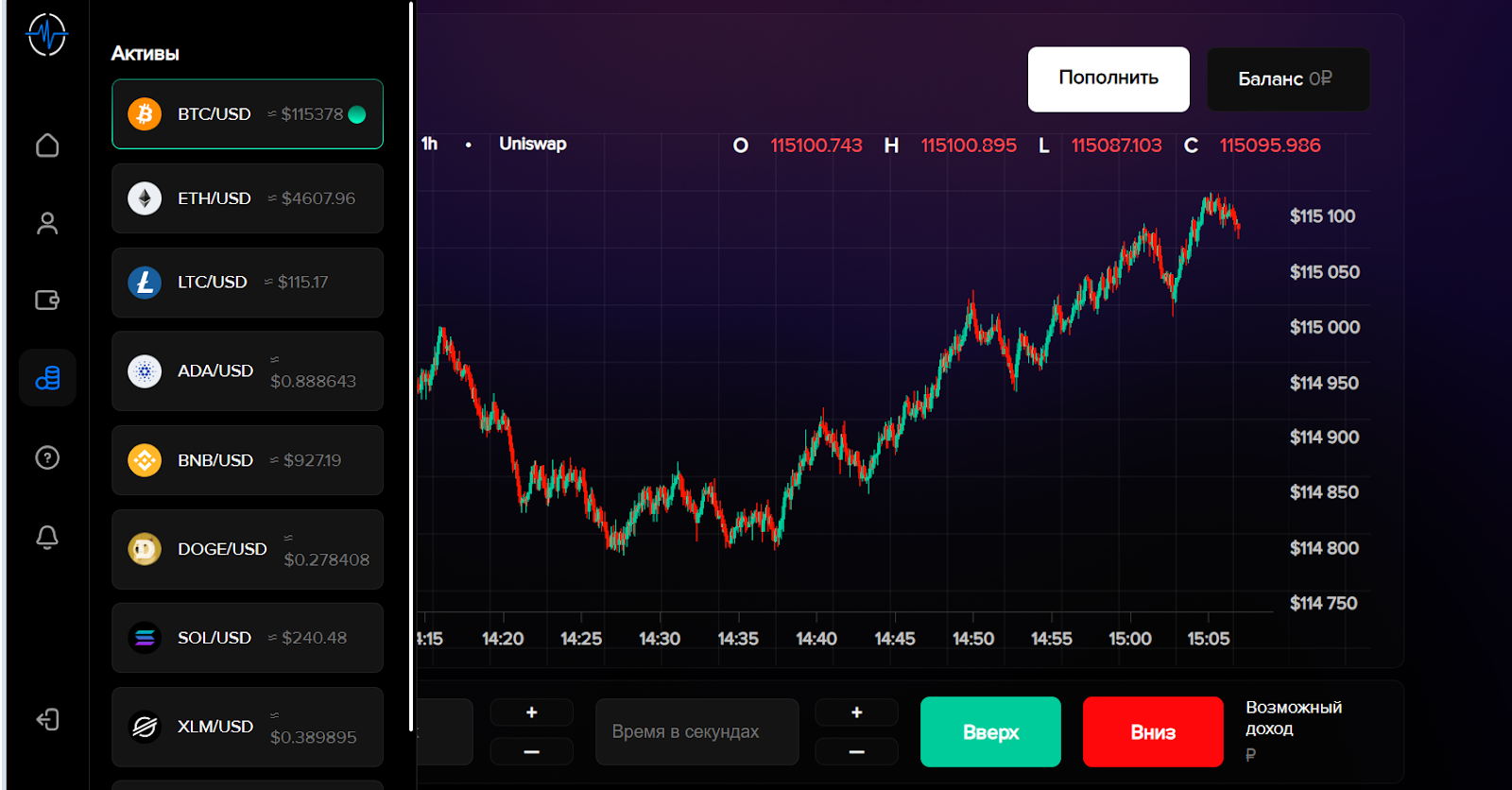Click the assets panel scrollbar
This screenshot has width=1512, height=790.
(411, 367)
